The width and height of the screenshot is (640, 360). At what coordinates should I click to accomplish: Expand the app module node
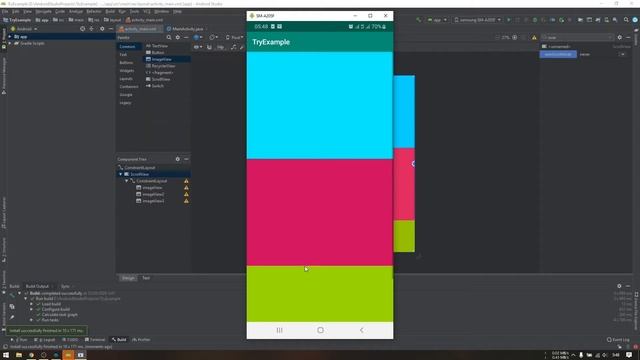pyautogui.click(x=10, y=37)
